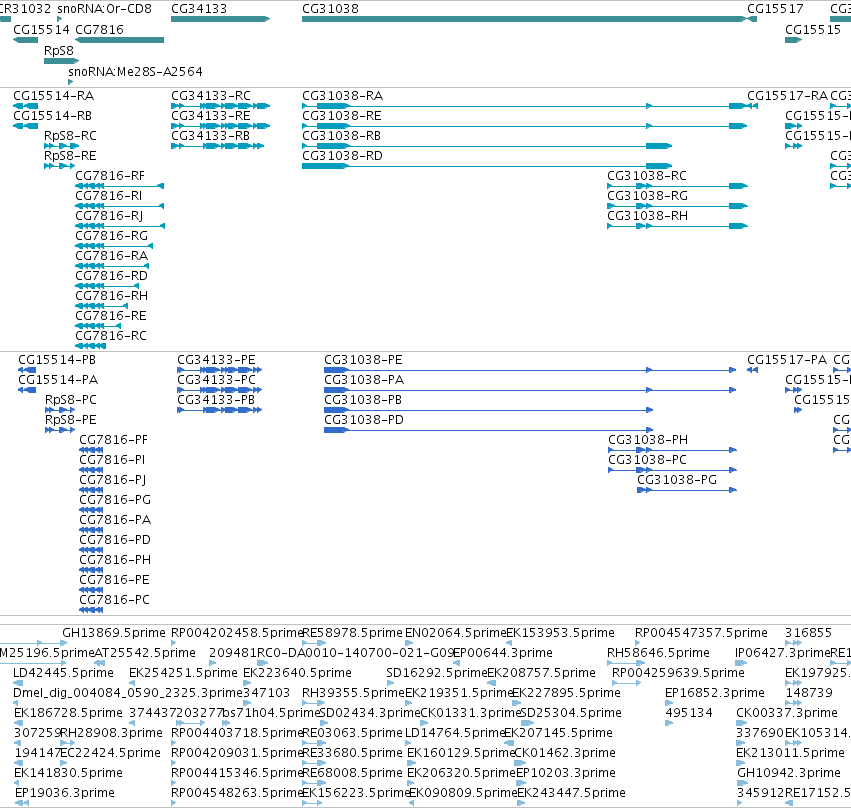
Task: Select transcript CG7816-RG
Action: [x=111, y=236]
